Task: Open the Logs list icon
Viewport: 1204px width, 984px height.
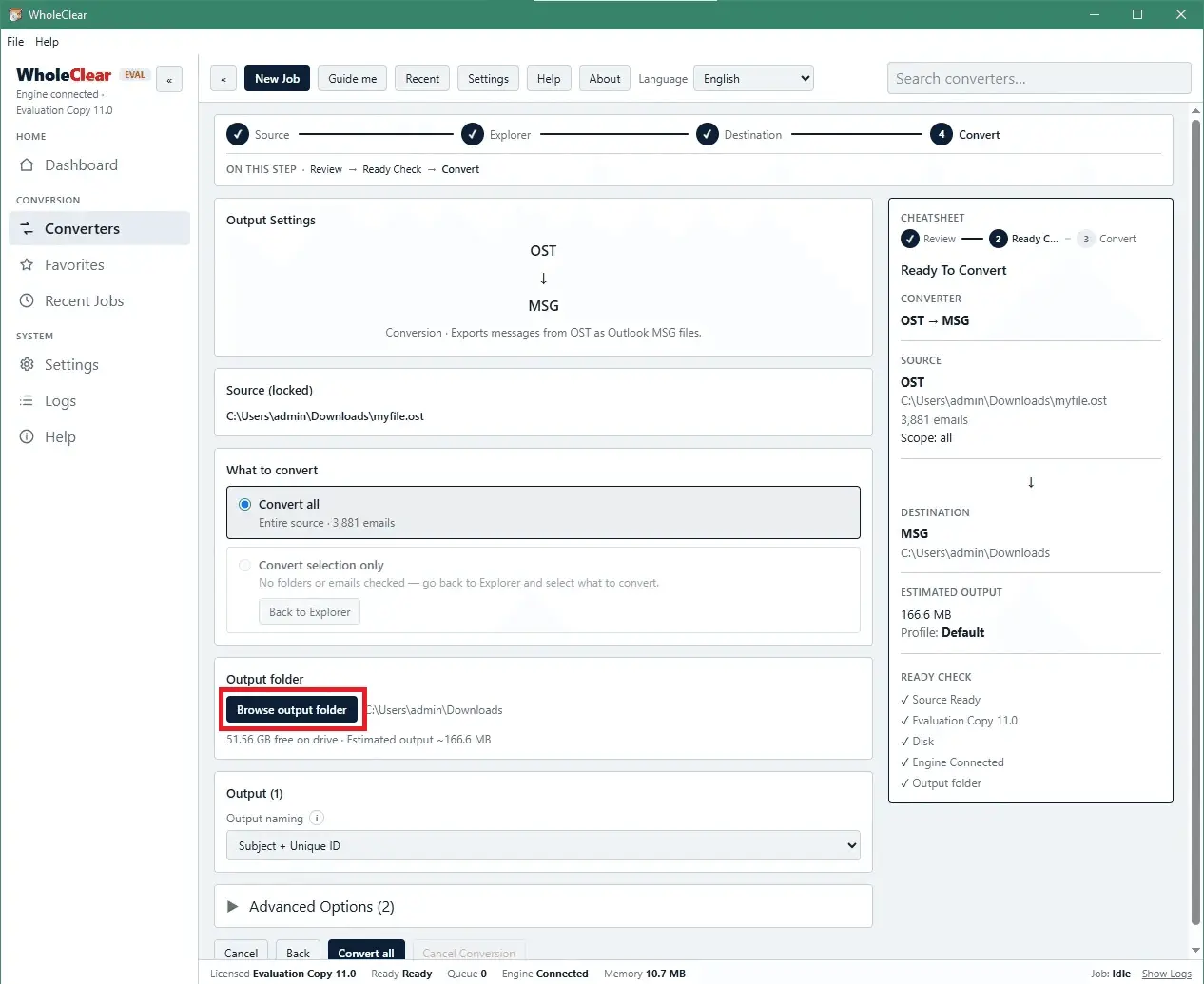Action: click(x=27, y=401)
